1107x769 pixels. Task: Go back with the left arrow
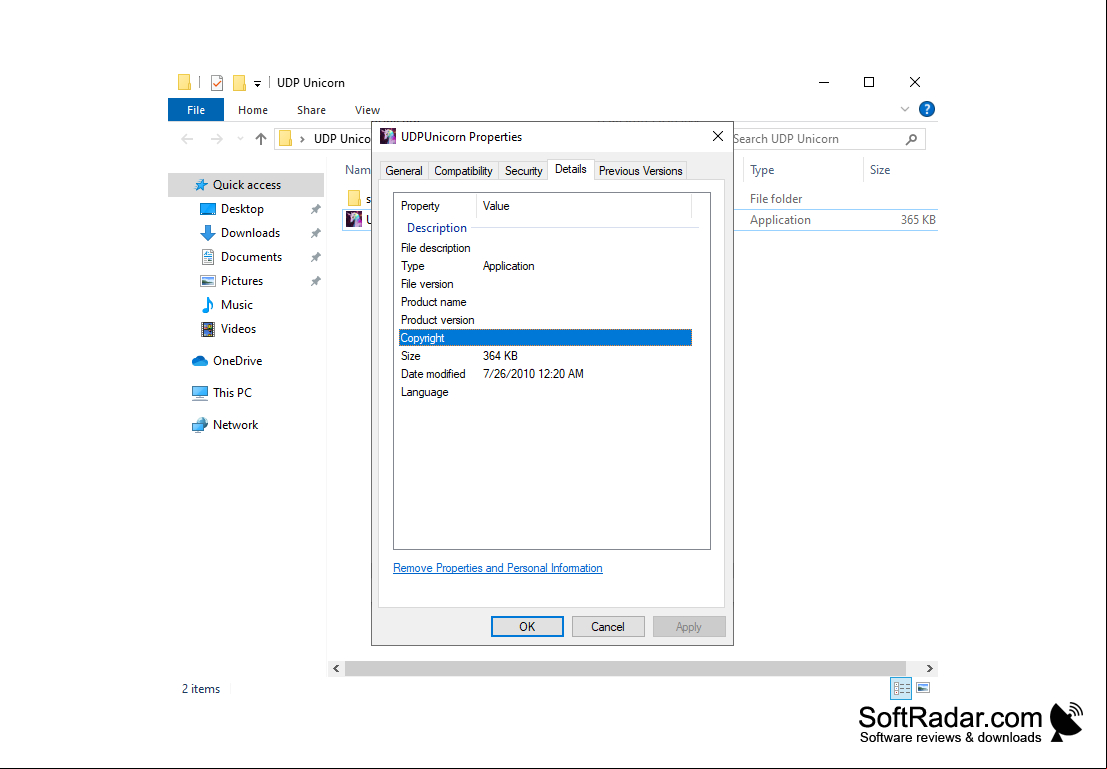tap(187, 139)
